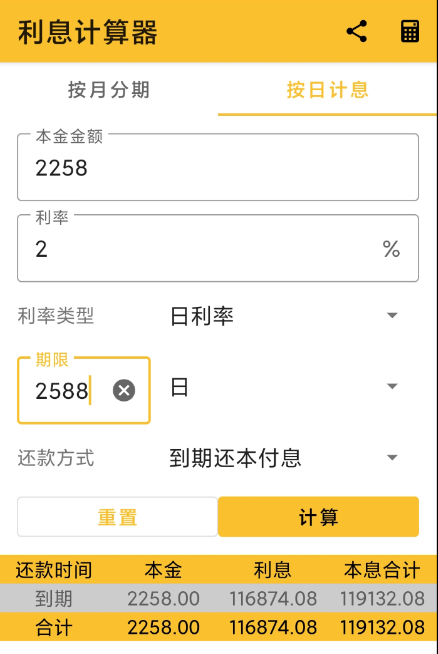Screen dimensions: 438x654
Task: Click the 日 unit selector text
Action: (x=179, y=387)
